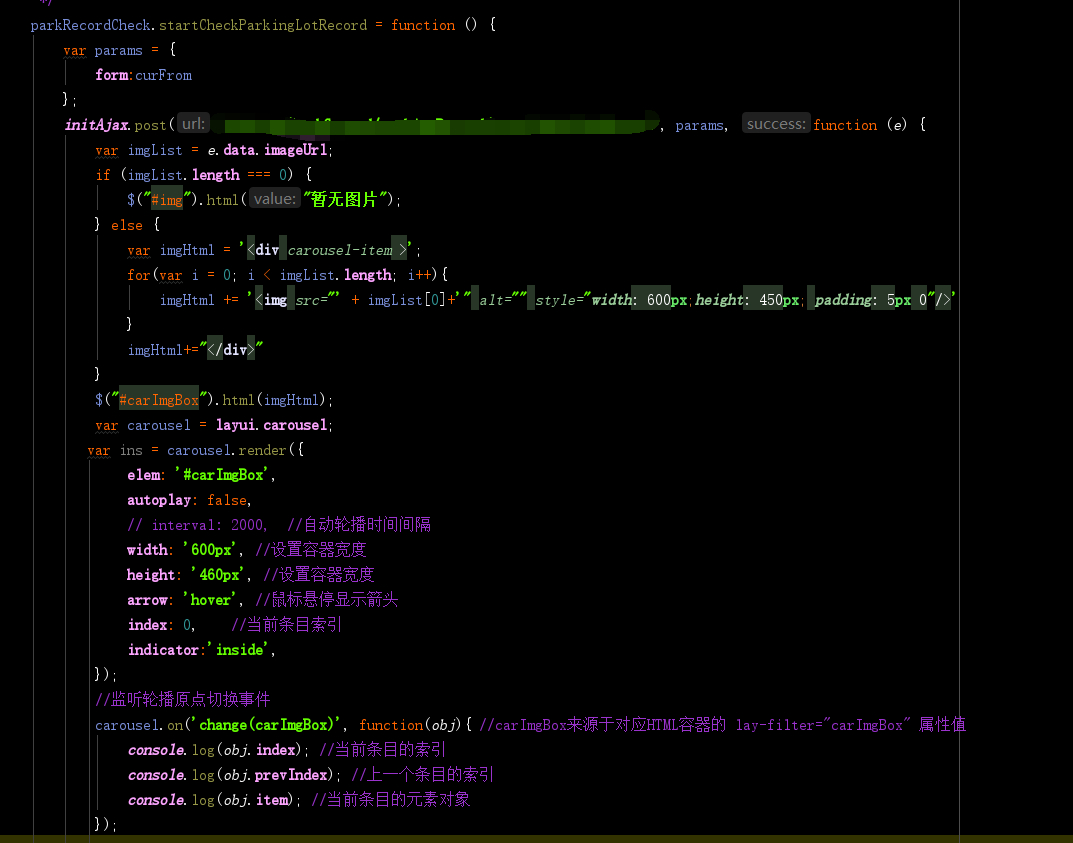Click the "#img" selector string

coord(167,200)
